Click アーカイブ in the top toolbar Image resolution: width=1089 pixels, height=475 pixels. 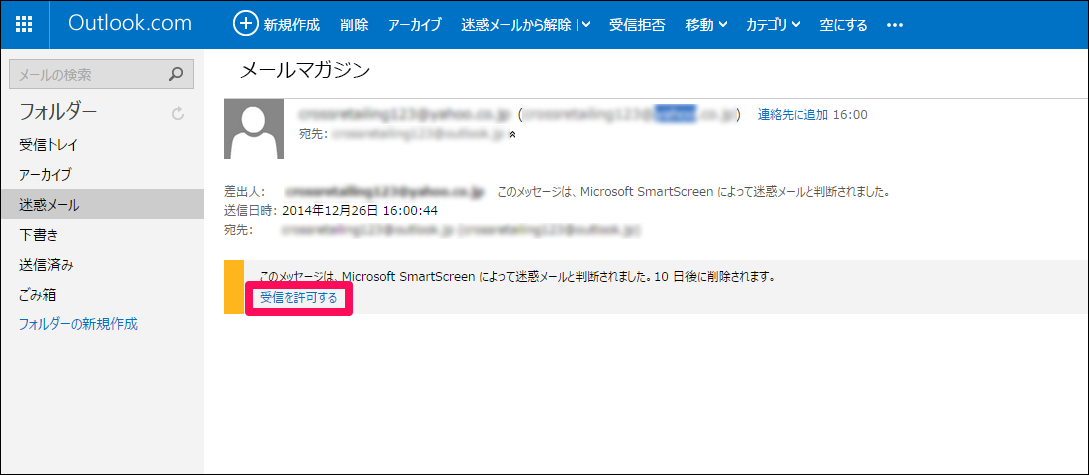(414, 25)
